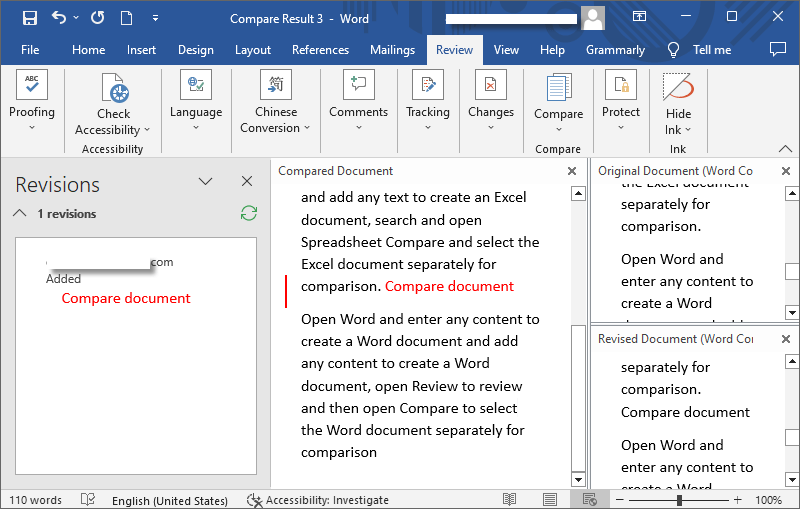
Task: Click the Tracking ribbon icon
Action: click(428, 84)
